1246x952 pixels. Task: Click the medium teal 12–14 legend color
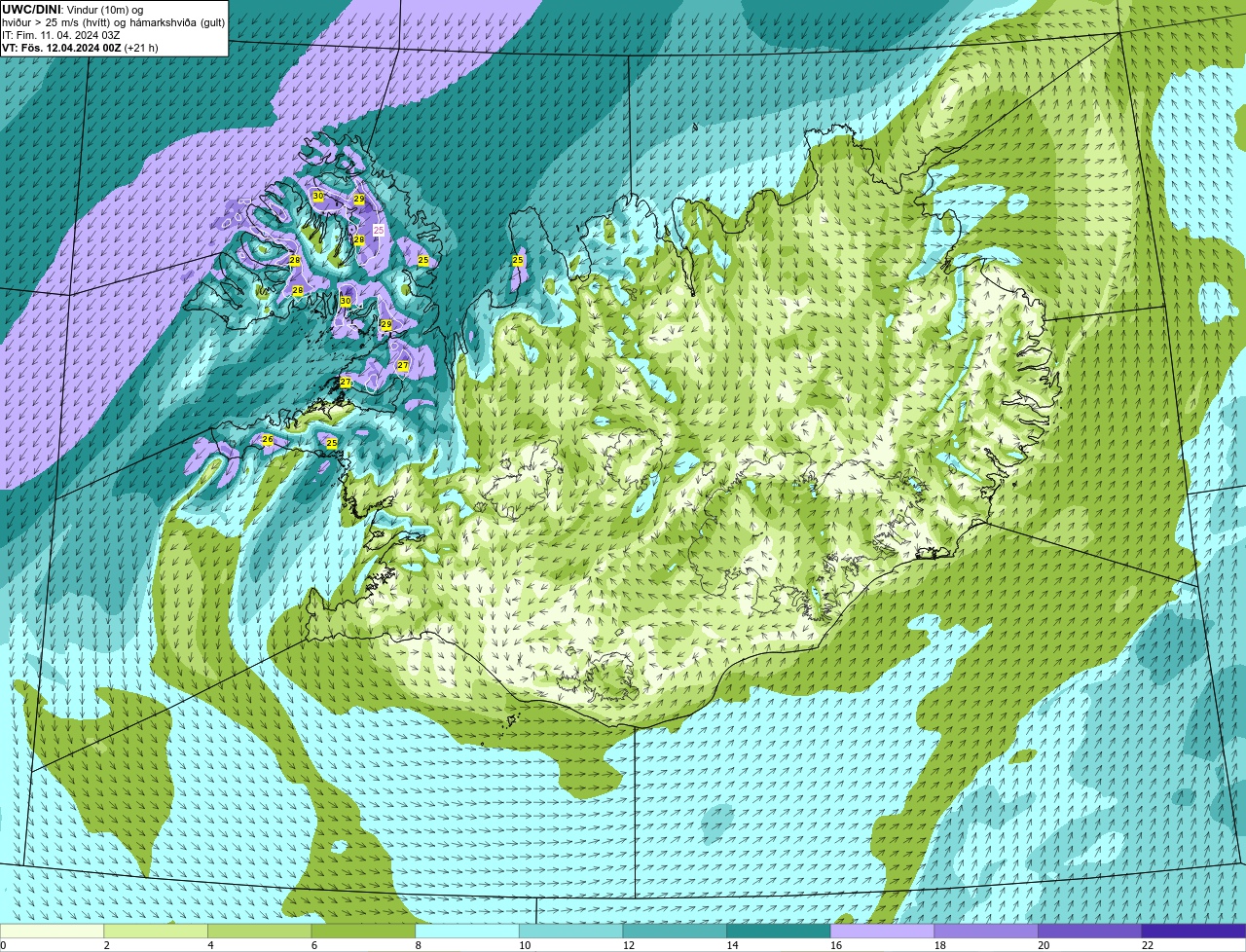(675, 931)
